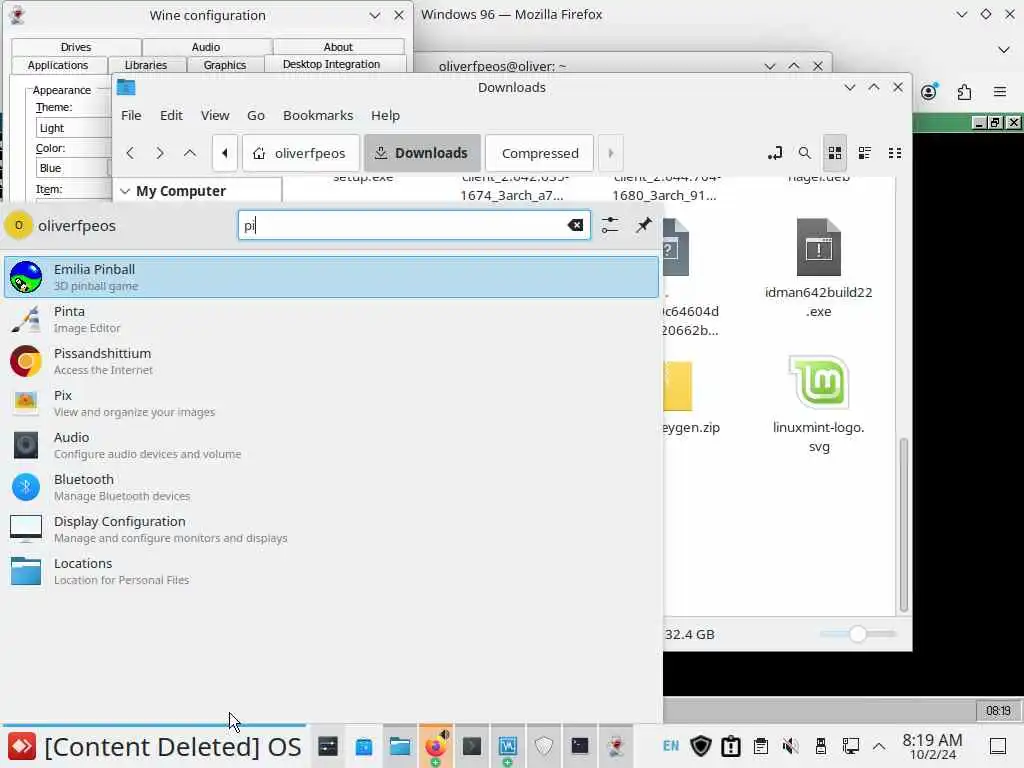
Task: Expand Firefox tab list chevron
Action: coord(1004,50)
